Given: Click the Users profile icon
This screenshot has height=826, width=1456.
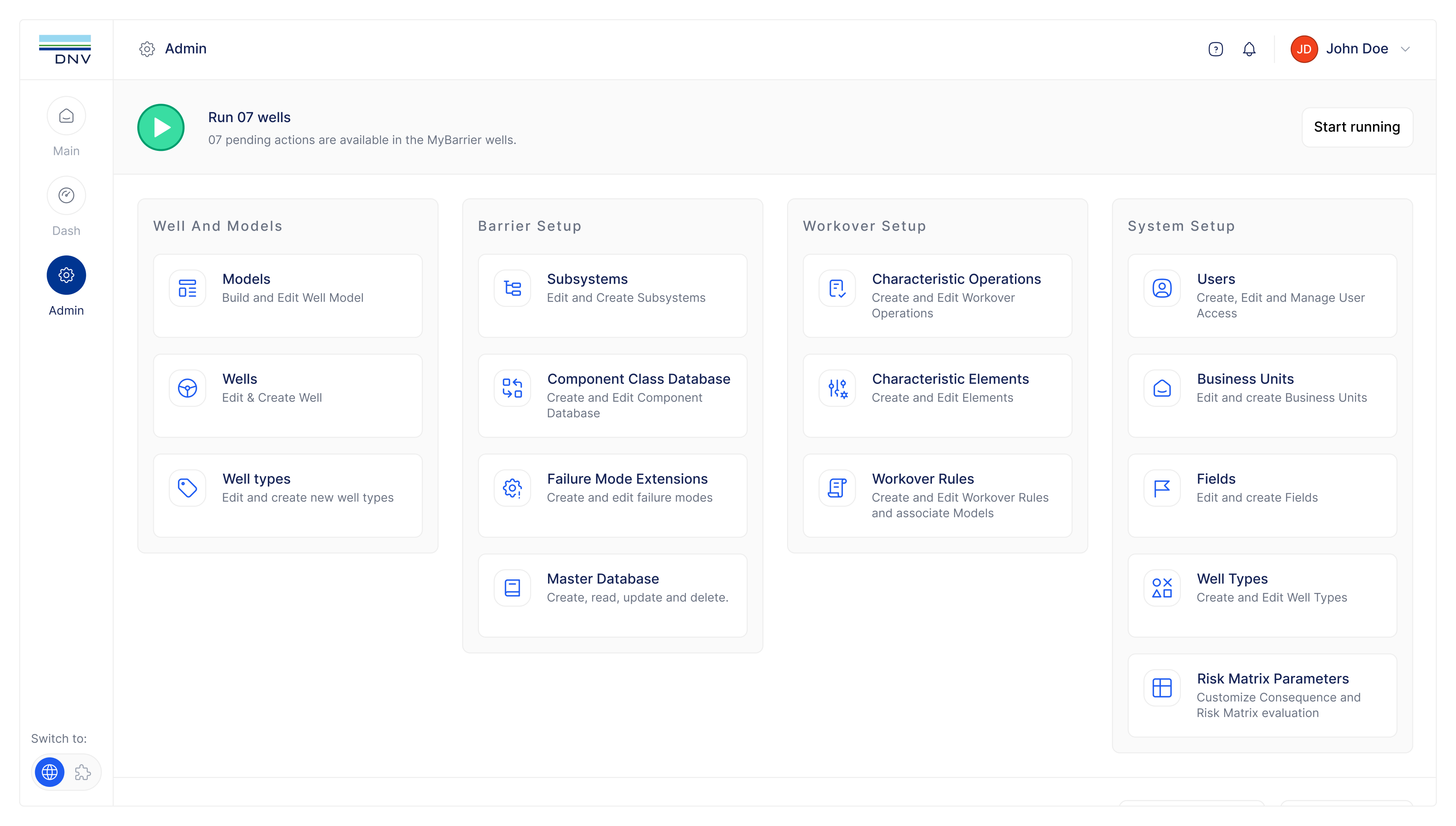Looking at the screenshot, I should 1162,288.
